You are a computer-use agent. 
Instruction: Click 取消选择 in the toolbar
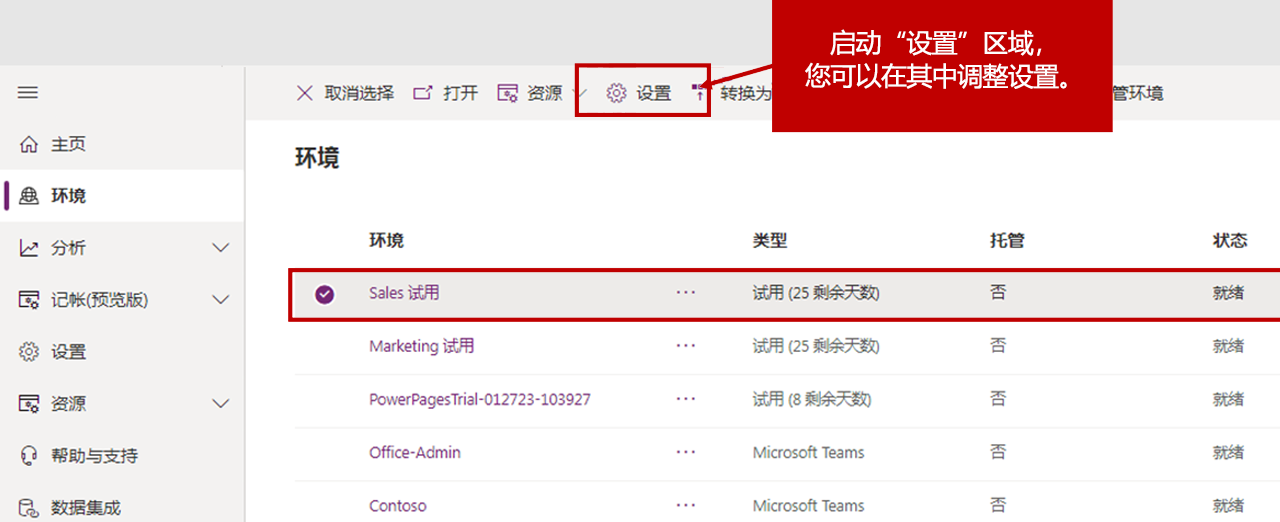359,93
